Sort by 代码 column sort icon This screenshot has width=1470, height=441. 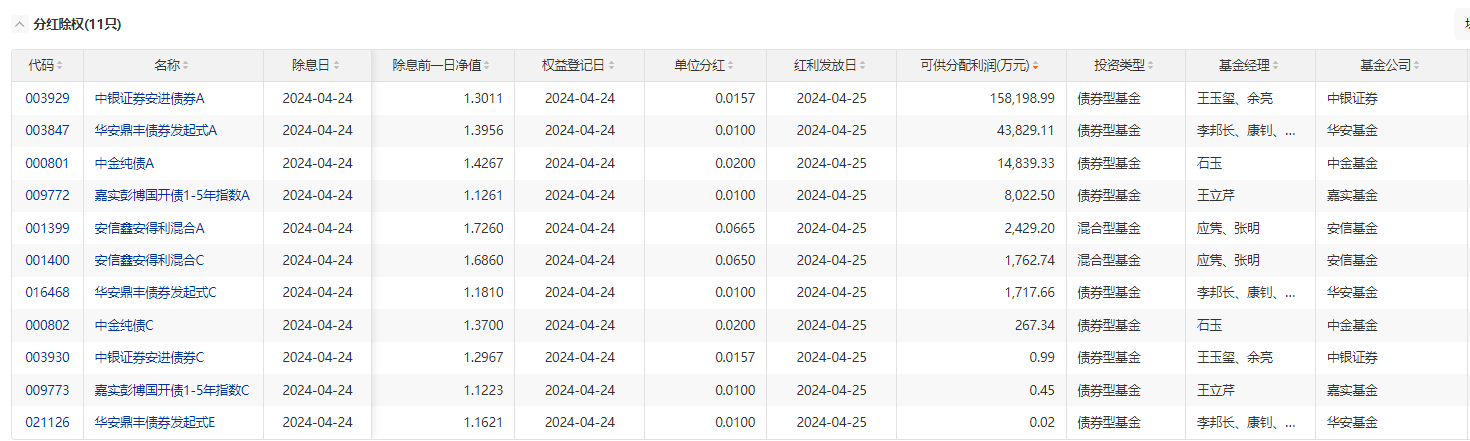(60, 66)
